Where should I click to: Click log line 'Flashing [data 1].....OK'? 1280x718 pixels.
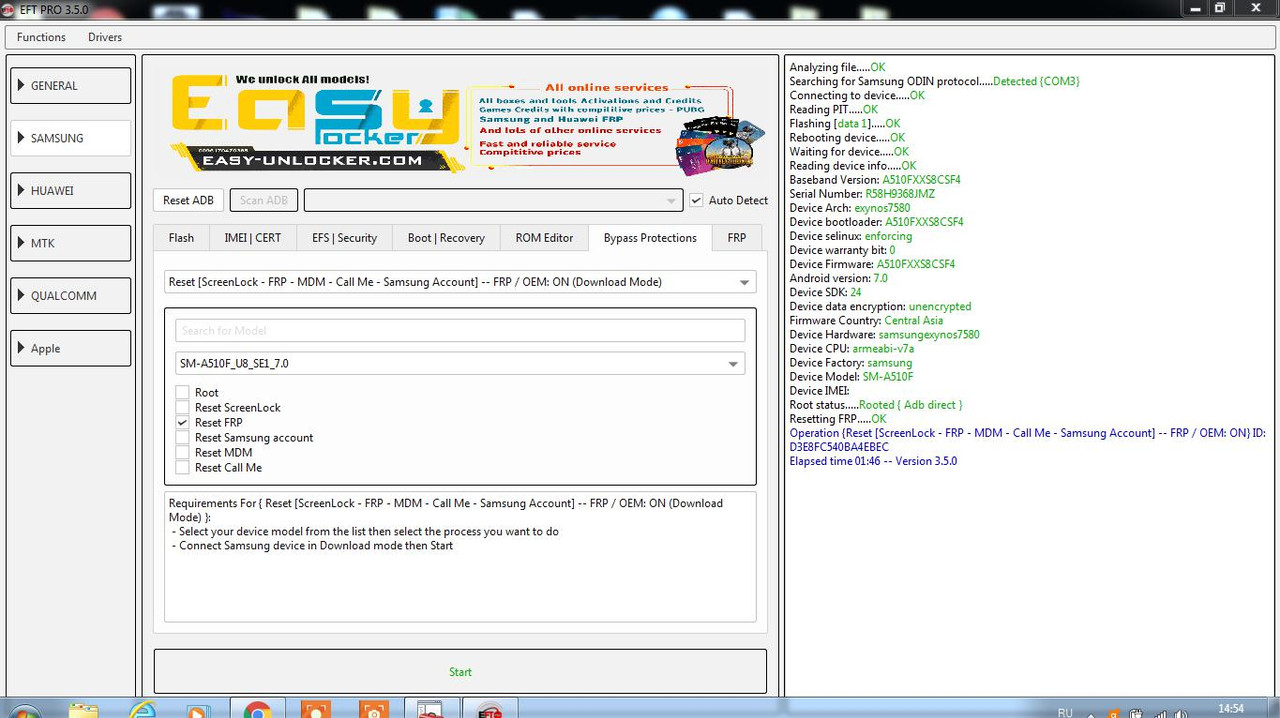[x=845, y=124]
